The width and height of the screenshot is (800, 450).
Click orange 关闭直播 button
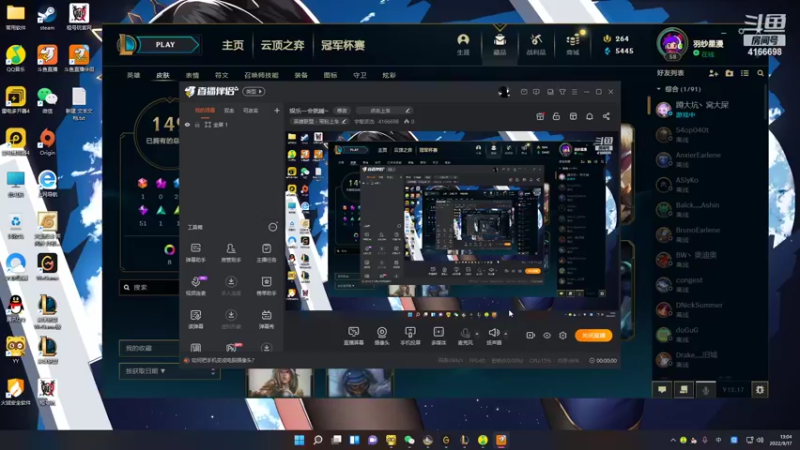[x=593, y=335]
